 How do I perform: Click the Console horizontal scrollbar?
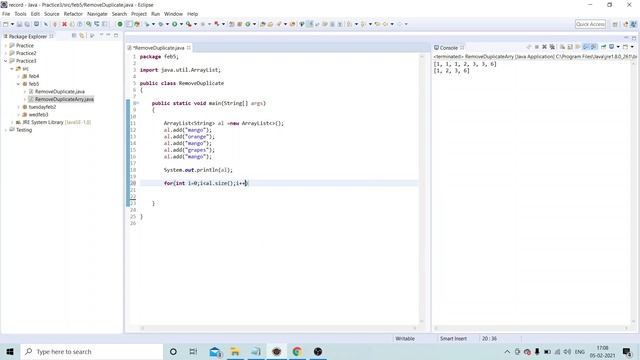(x=531, y=328)
